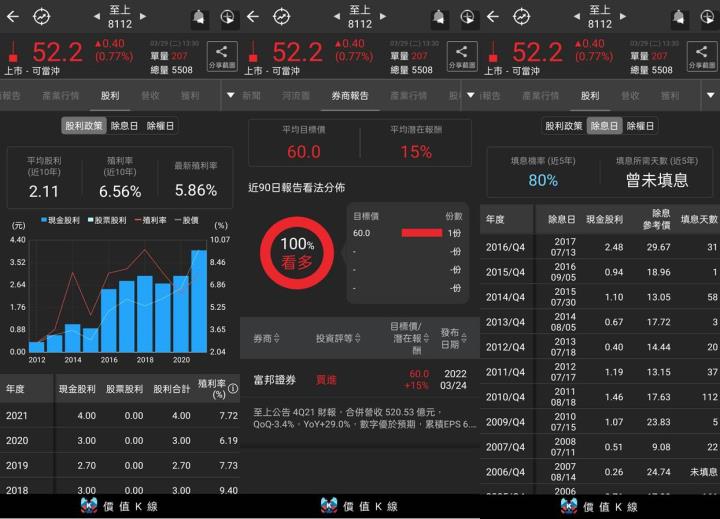Expand tab list arrow on broker report screen
This screenshot has width=720, height=519.
click(x=470, y=95)
